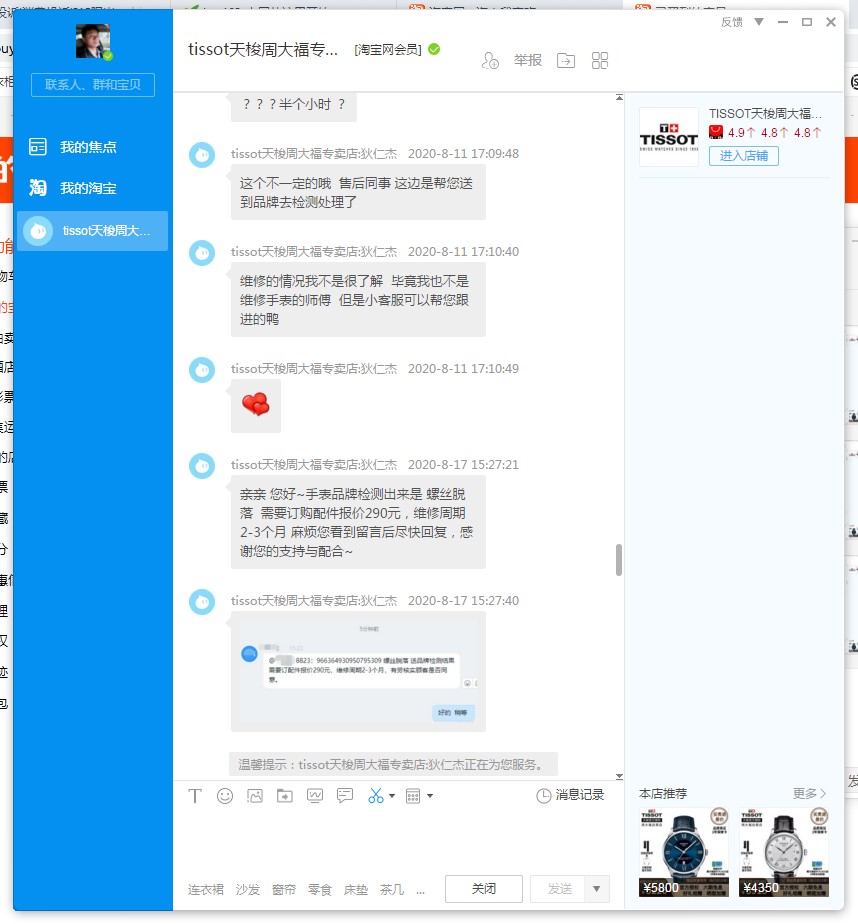Click the red hearts emoticon message

(256, 405)
